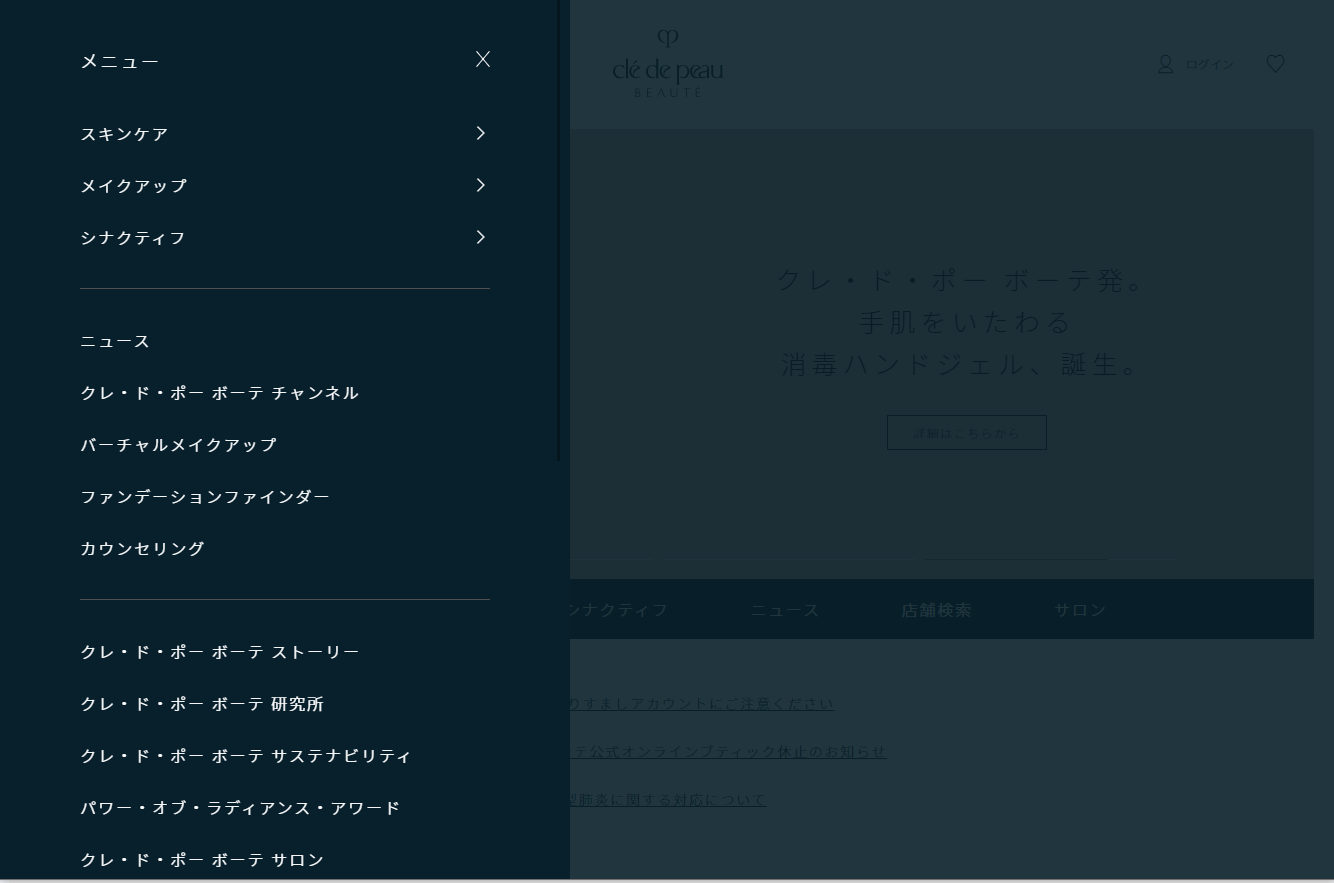This screenshot has width=1334, height=883.
Task: Open クレ・ド・ポー ボーテ 研究所 entry
Action: pyautogui.click(x=202, y=704)
